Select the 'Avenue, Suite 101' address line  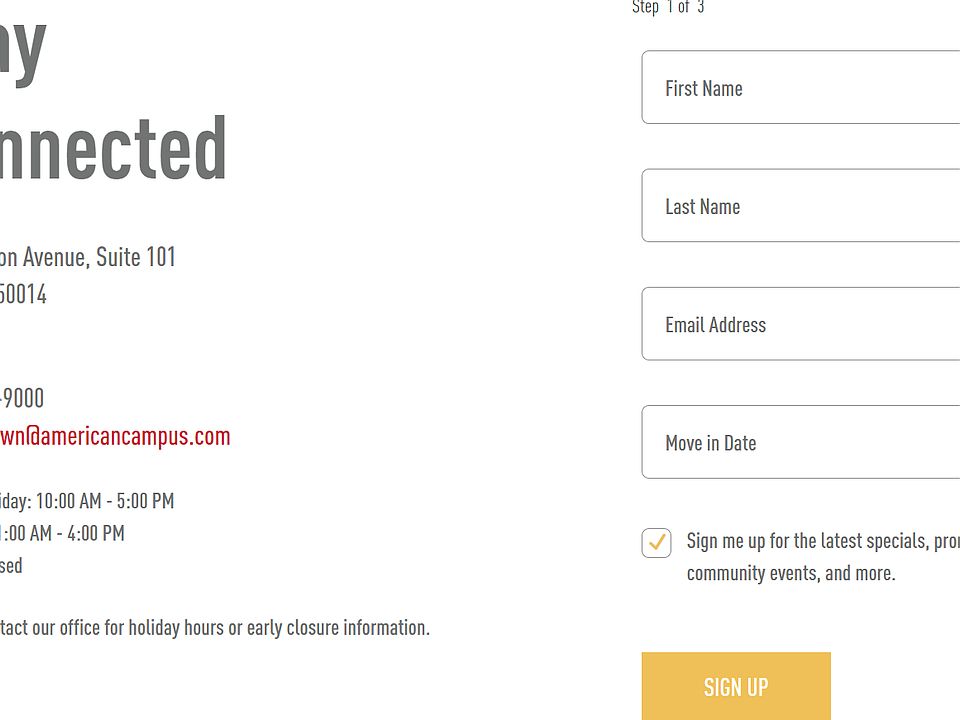[x=88, y=257]
